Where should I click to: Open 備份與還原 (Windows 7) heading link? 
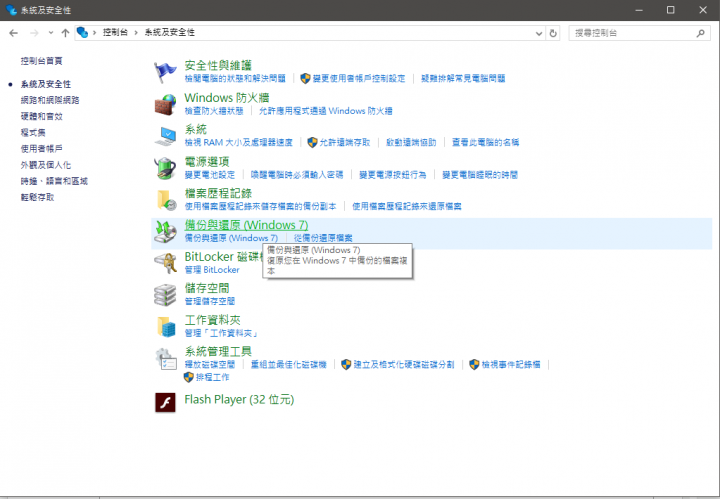(x=246, y=225)
